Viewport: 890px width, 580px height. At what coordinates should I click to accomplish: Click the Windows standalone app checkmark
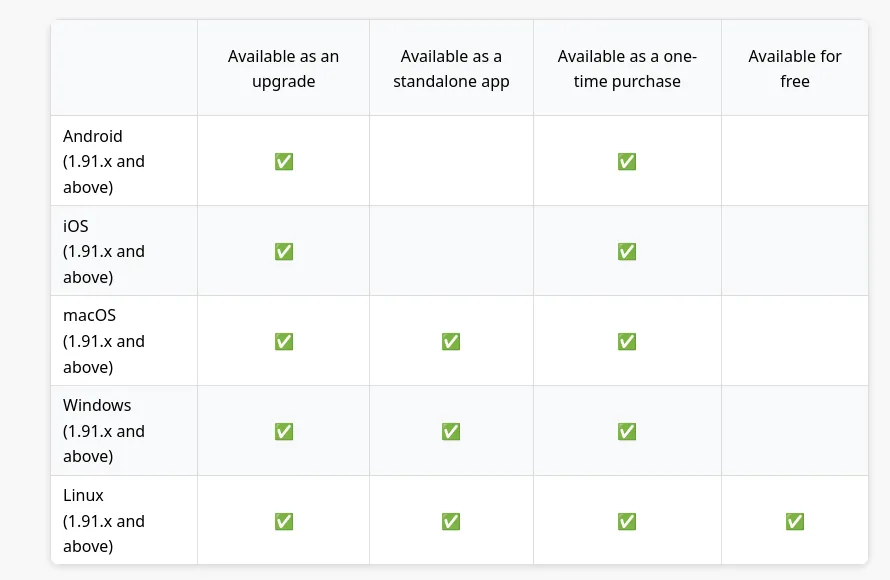click(x=451, y=431)
